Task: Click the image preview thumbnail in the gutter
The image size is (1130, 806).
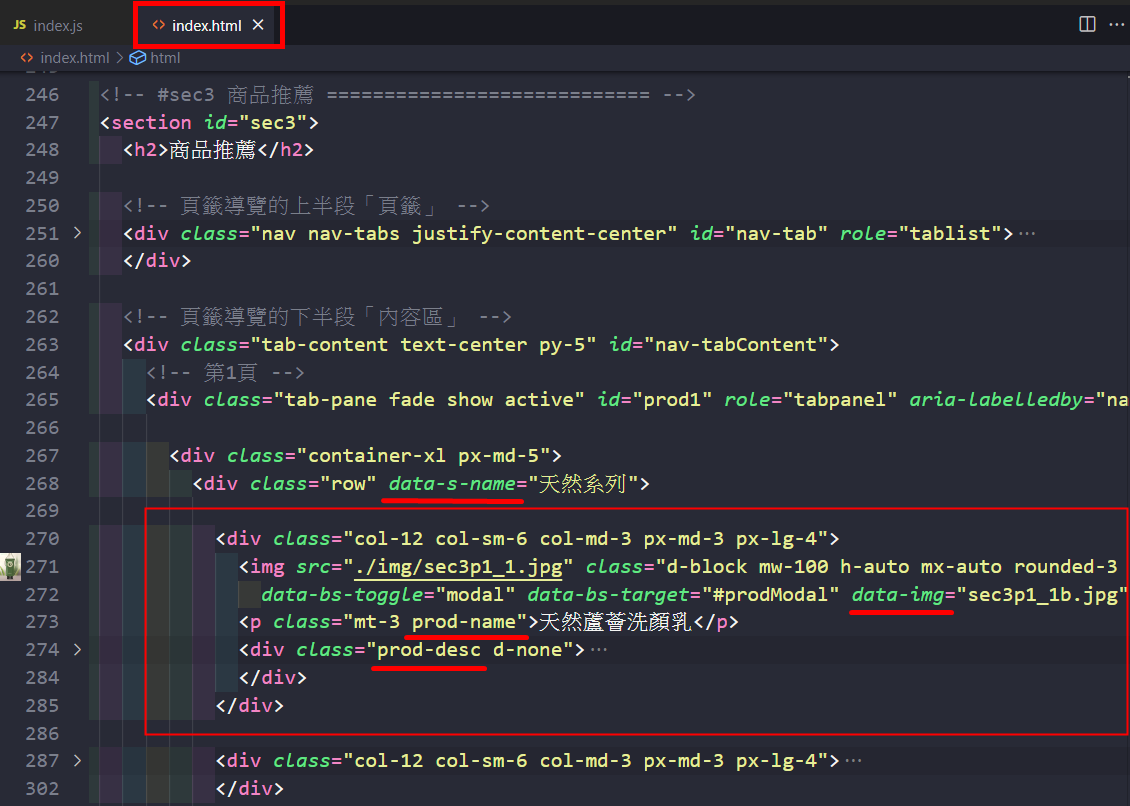Action: [10, 566]
